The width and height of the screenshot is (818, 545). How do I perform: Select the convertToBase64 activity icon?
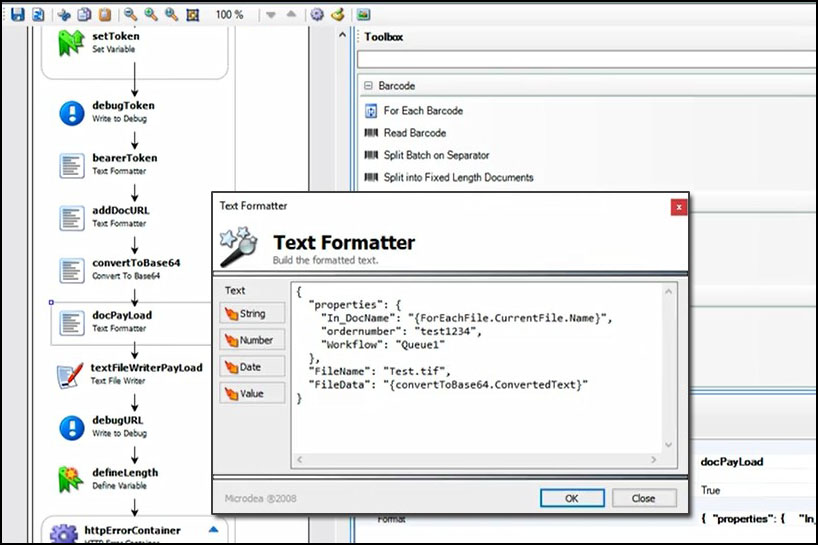[x=71, y=270]
